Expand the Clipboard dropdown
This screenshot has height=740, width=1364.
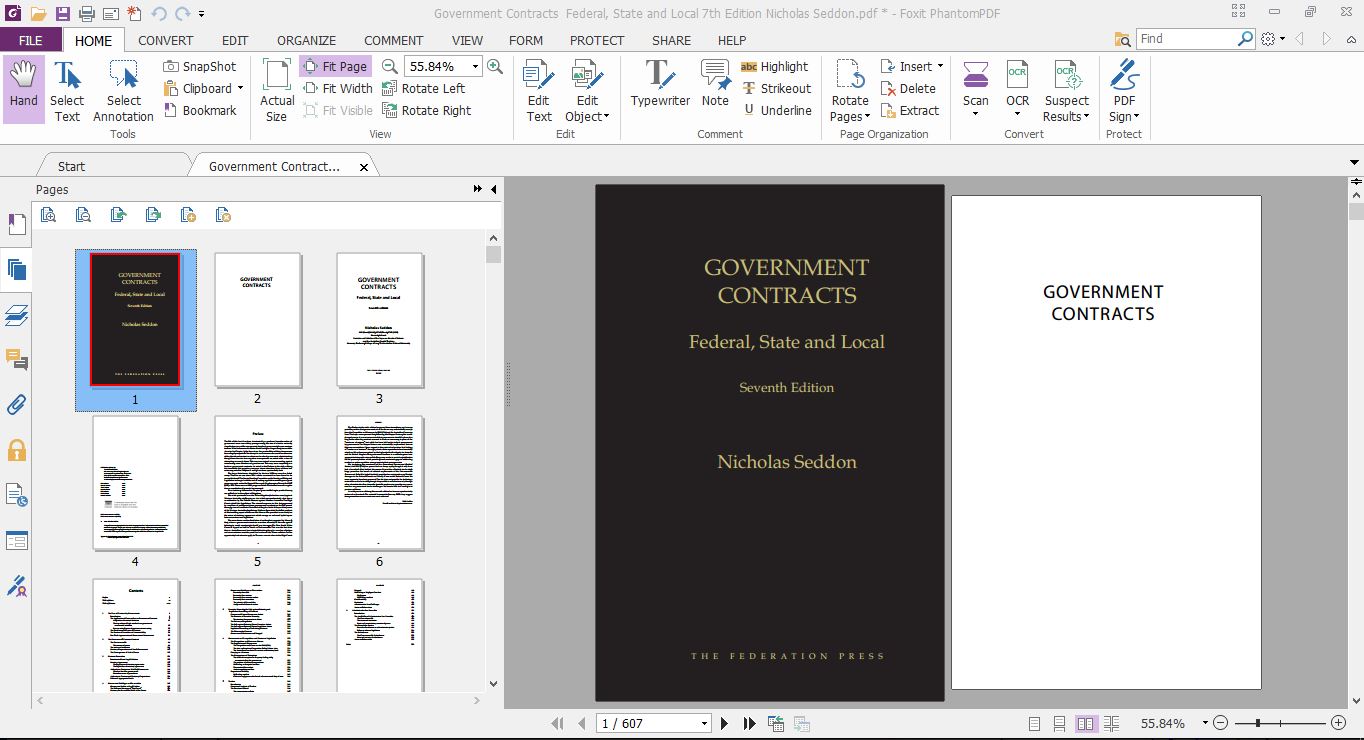tap(240, 88)
